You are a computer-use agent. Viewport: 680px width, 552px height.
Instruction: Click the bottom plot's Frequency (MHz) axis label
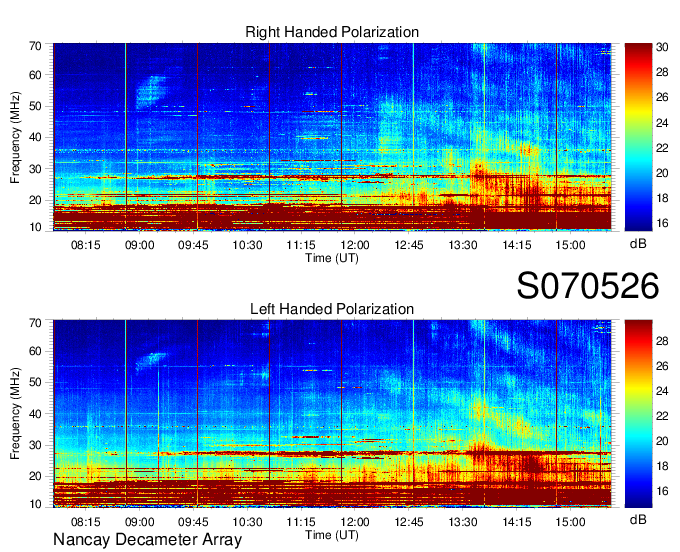tap(15, 414)
